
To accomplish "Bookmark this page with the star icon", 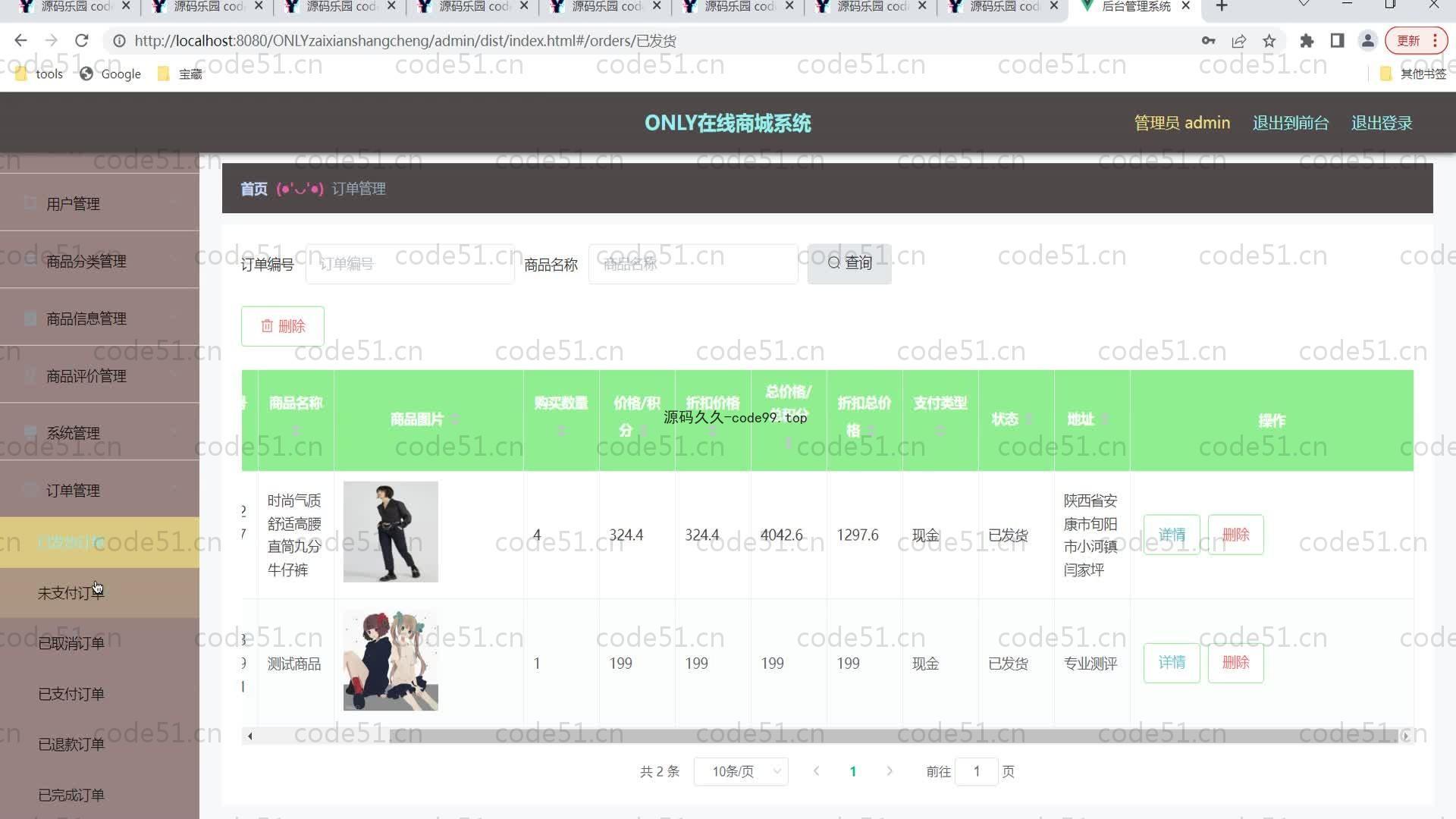I will (1269, 41).
